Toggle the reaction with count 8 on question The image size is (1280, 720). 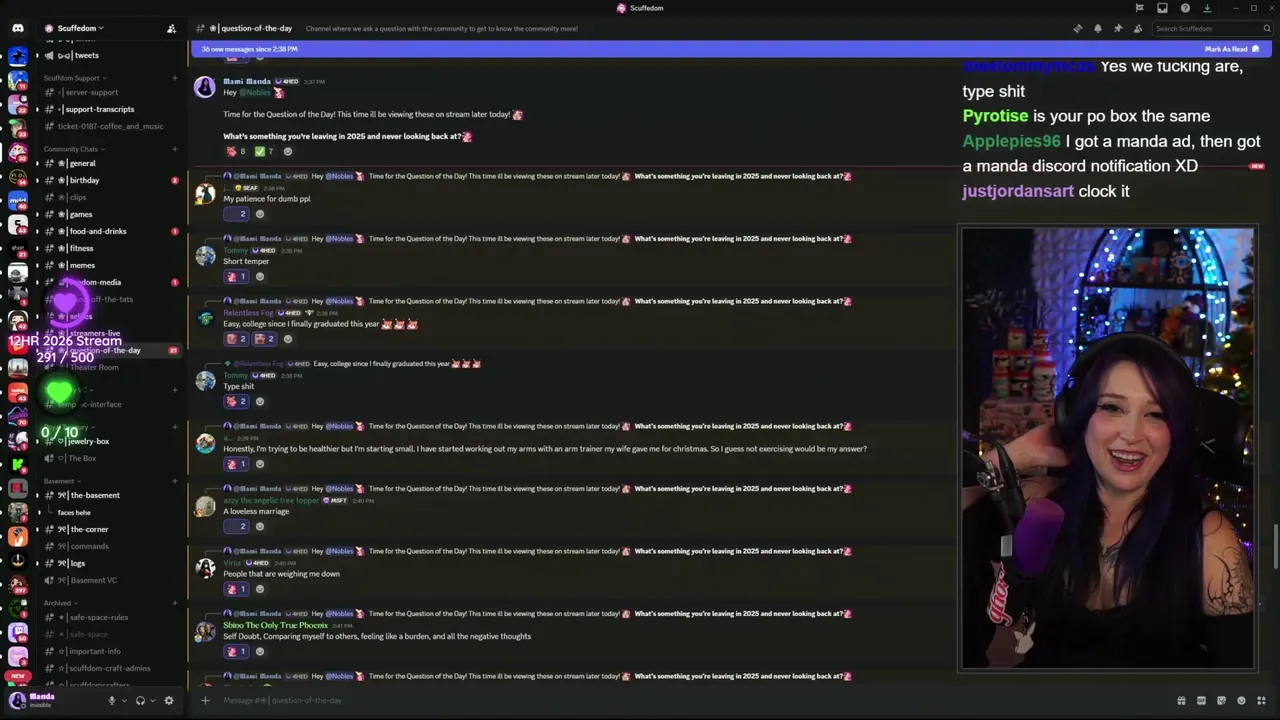(x=236, y=152)
